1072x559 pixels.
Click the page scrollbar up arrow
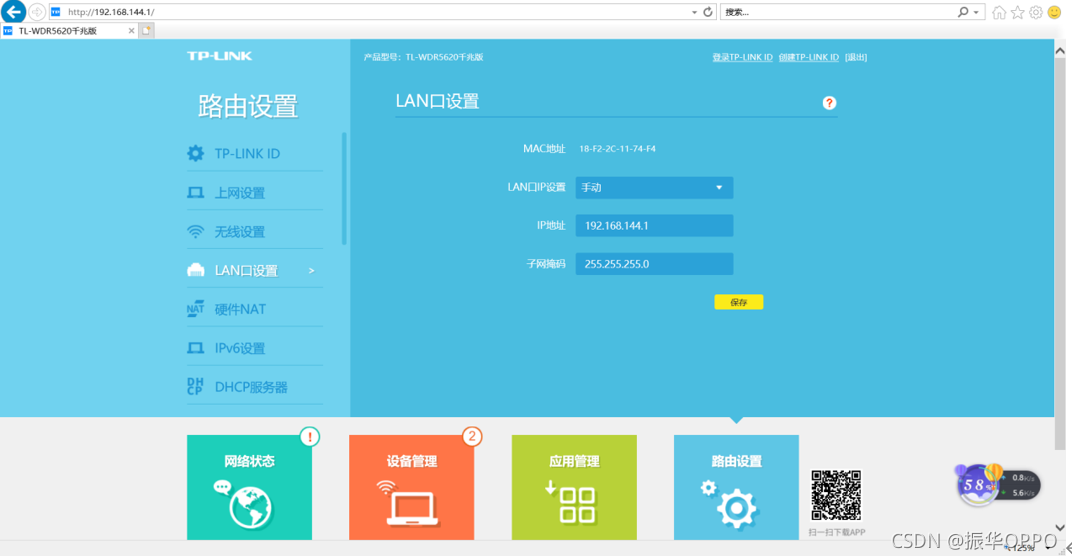[1060, 51]
